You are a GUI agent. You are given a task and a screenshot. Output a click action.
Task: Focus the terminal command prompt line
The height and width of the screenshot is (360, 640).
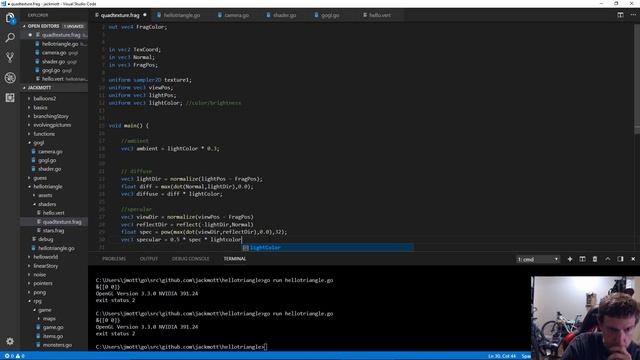181,347
